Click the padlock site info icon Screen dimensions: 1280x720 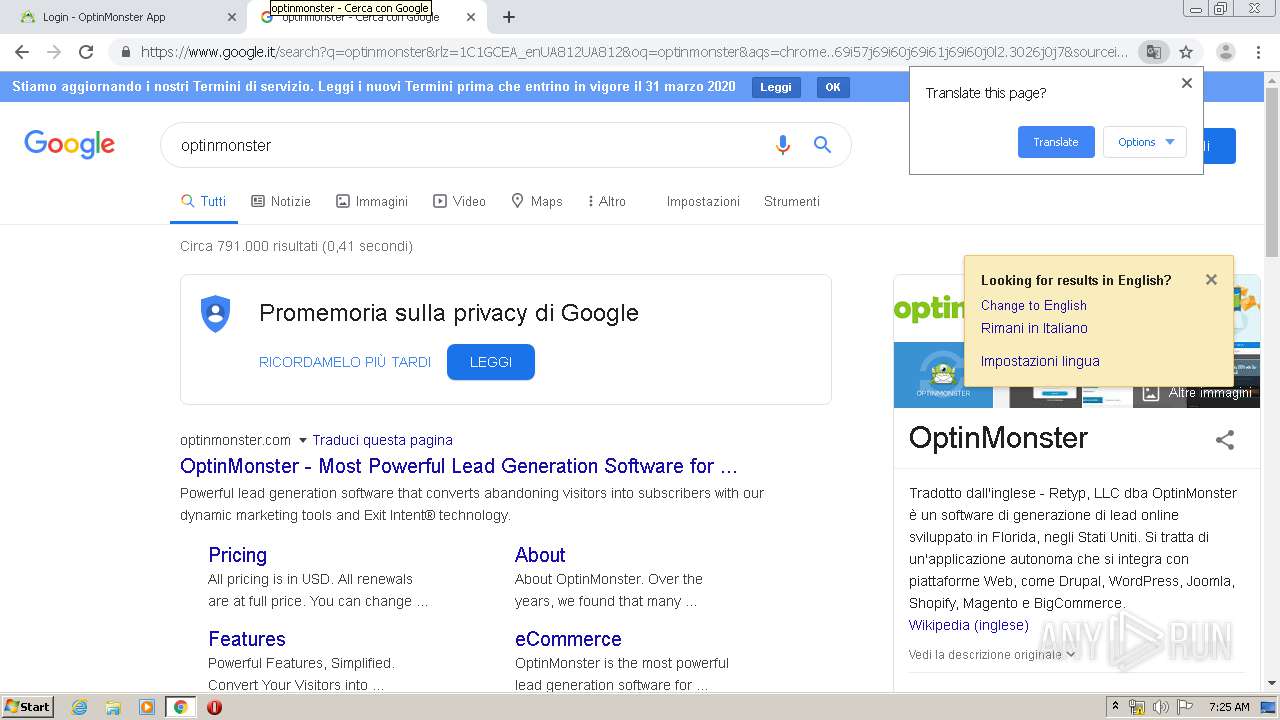[x=125, y=52]
